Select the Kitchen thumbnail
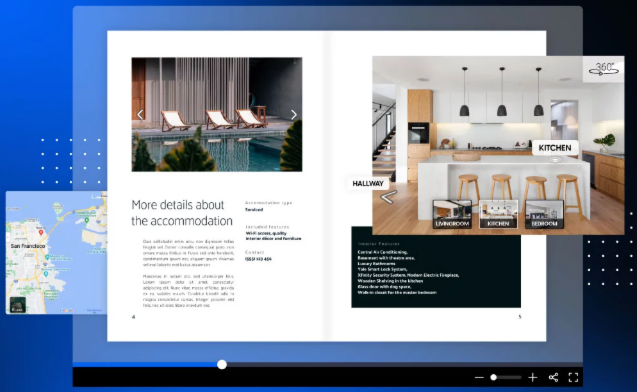This screenshot has width=637, height=392. click(498, 214)
